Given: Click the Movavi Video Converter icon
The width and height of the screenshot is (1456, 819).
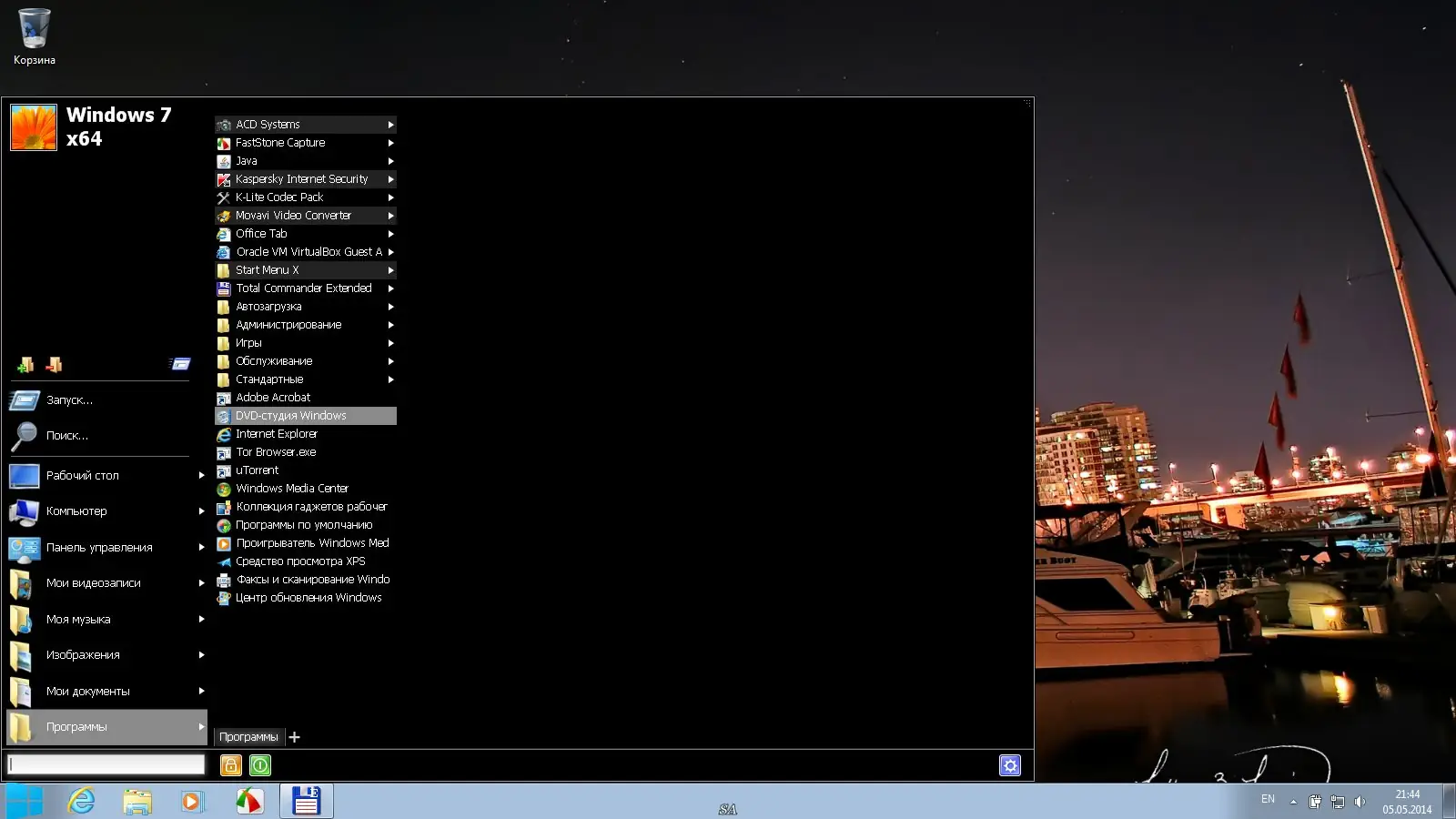Looking at the screenshot, I should pos(224,216).
